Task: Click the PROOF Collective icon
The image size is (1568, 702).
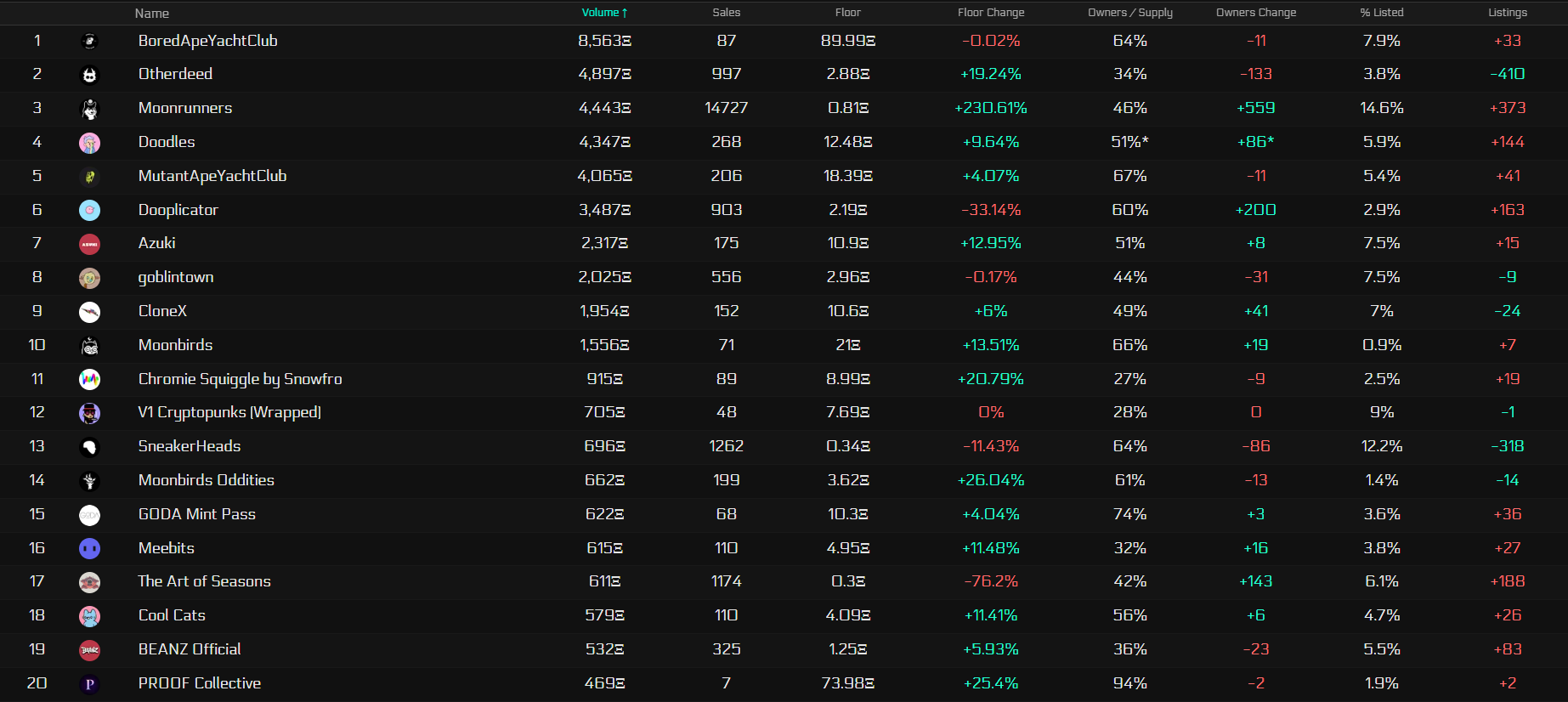Action: 89,684
